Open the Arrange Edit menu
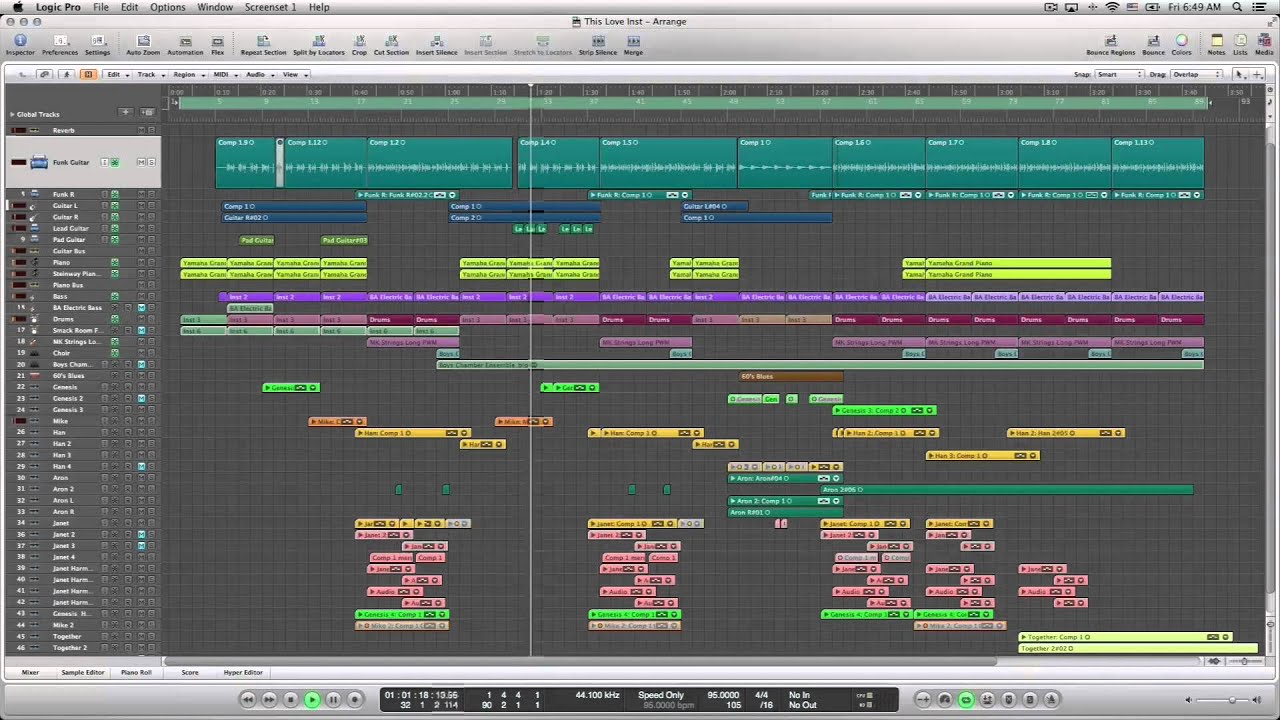This screenshot has height=720, width=1280. (x=116, y=74)
